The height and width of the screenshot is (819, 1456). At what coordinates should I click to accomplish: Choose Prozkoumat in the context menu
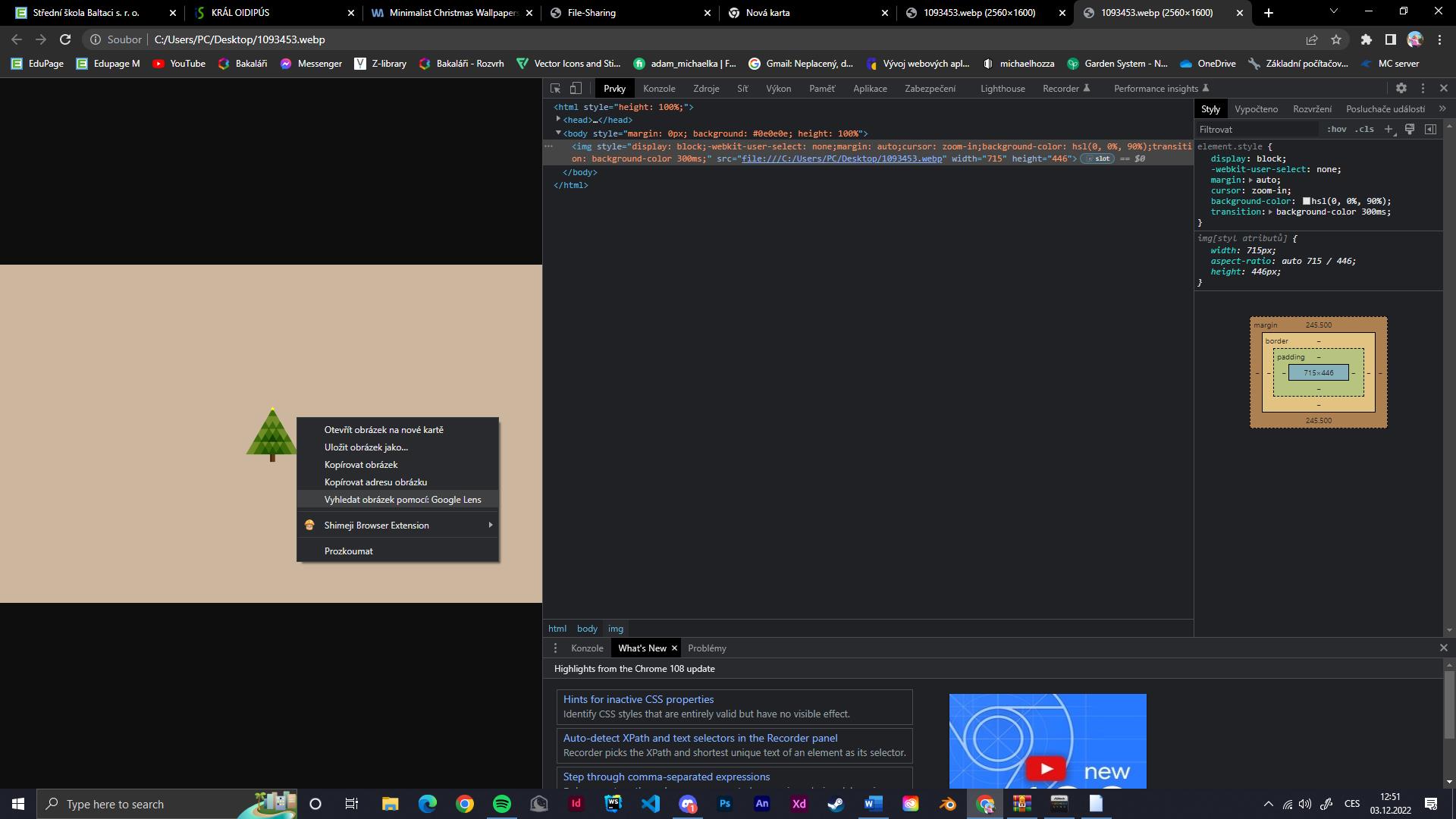pos(348,551)
